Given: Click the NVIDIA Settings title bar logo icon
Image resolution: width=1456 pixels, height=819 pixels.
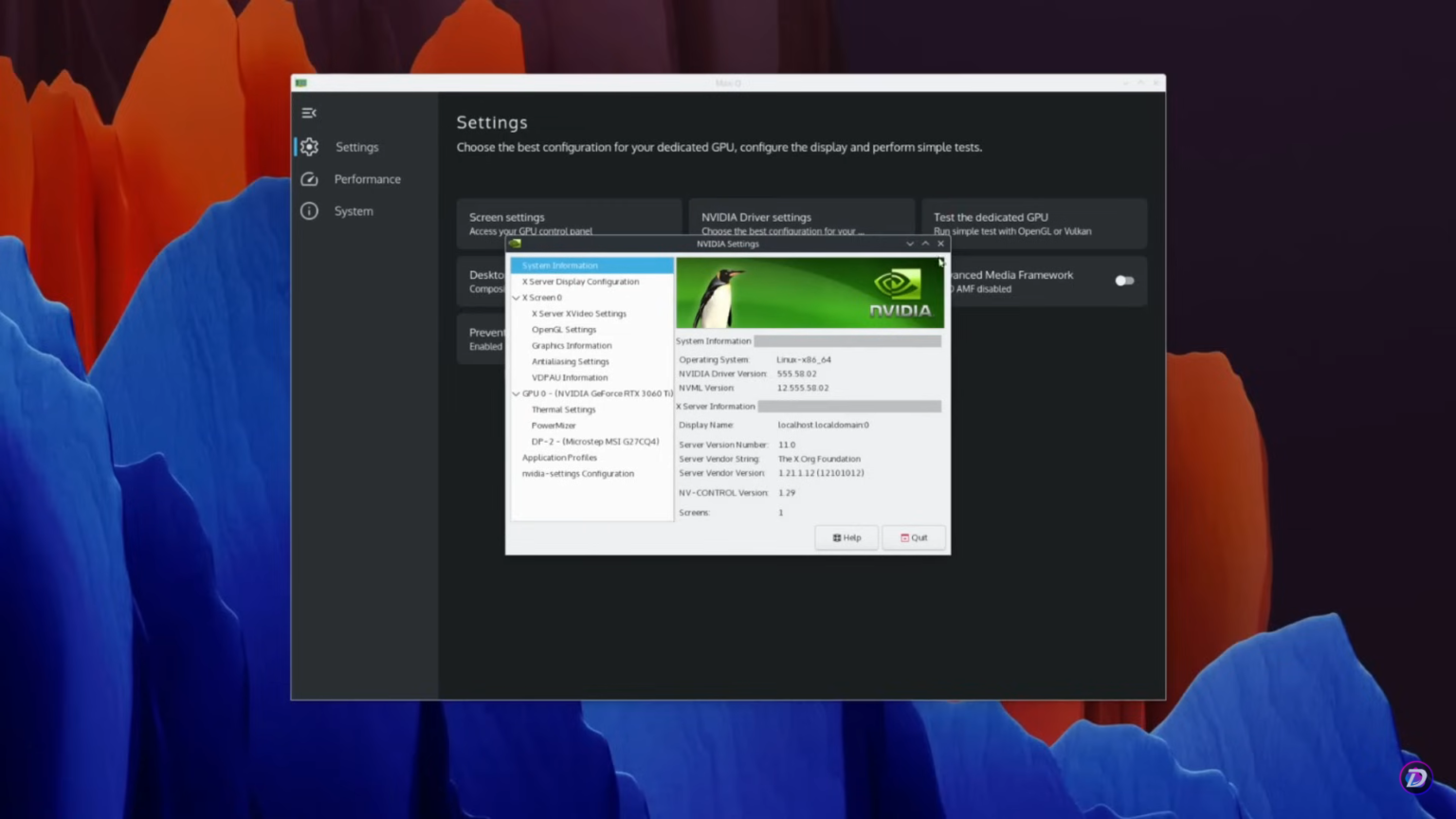Looking at the screenshot, I should pos(515,244).
